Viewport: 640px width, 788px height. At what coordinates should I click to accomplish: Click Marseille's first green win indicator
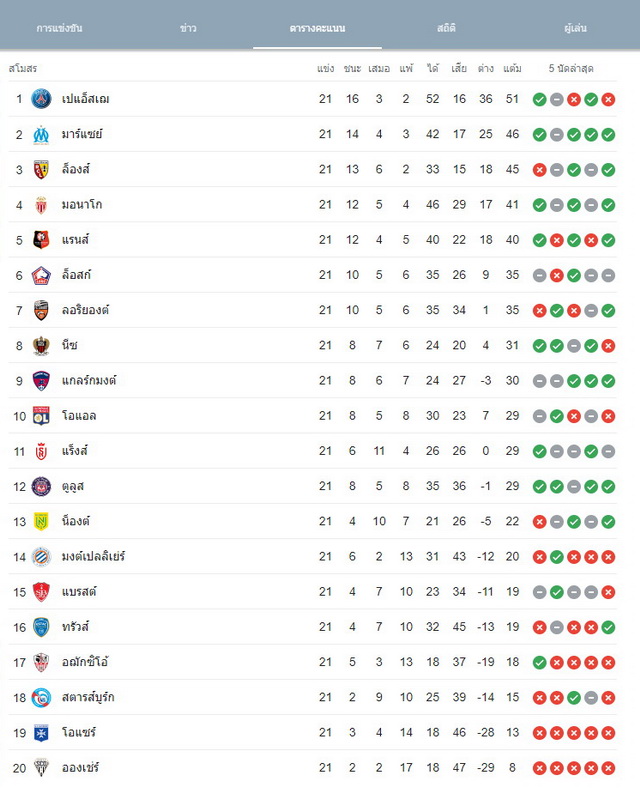pyautogui.click(x=540, y=135)
